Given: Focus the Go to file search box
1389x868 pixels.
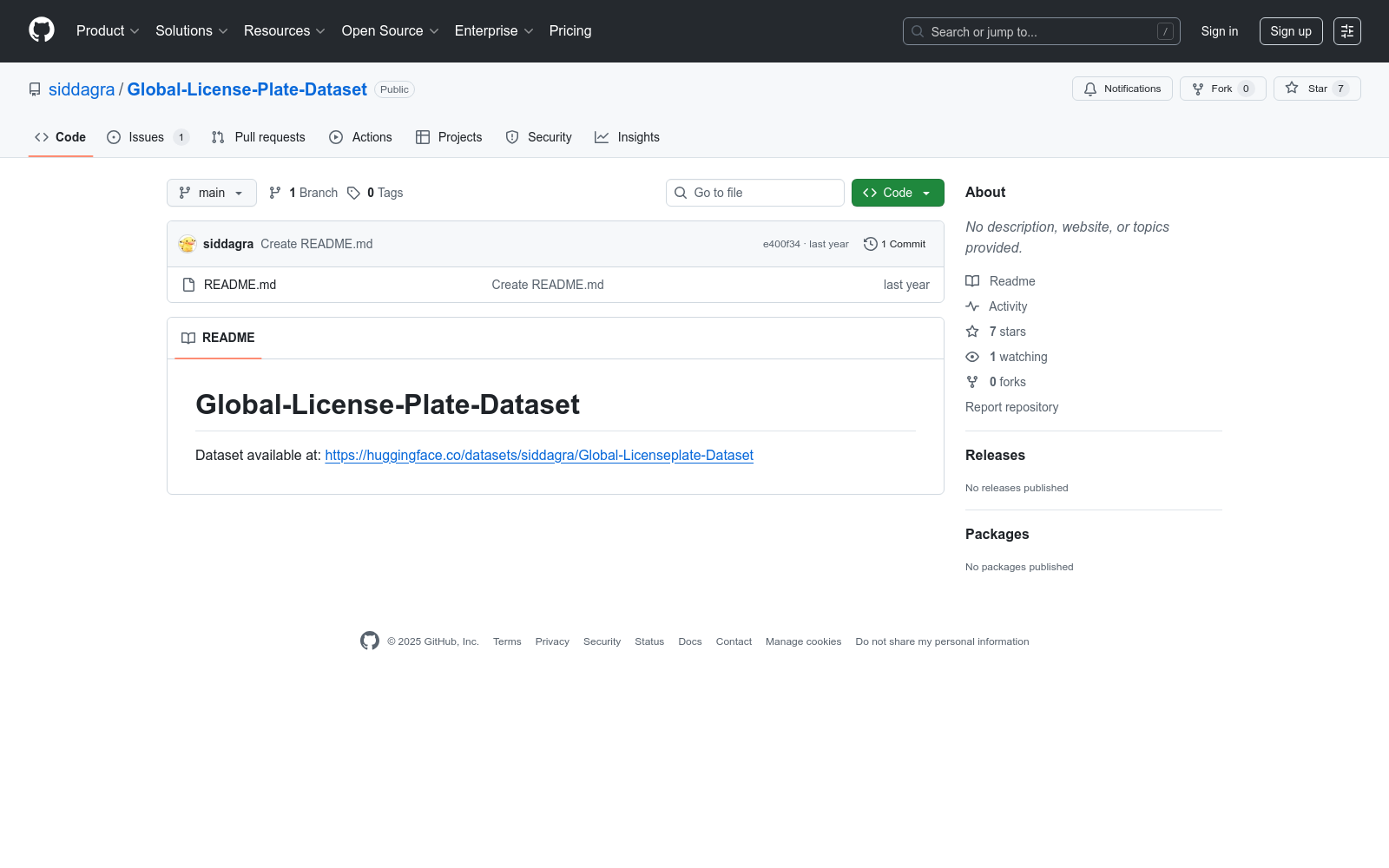Looking at the screenshot, I should click(755, 193).
